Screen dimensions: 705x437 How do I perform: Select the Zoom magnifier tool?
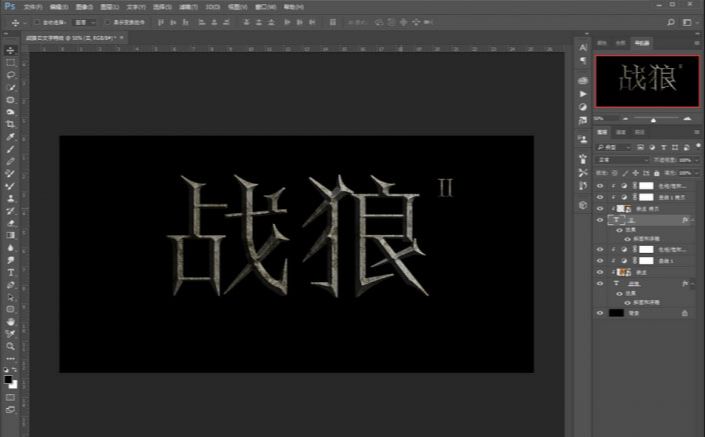point(10,346)
